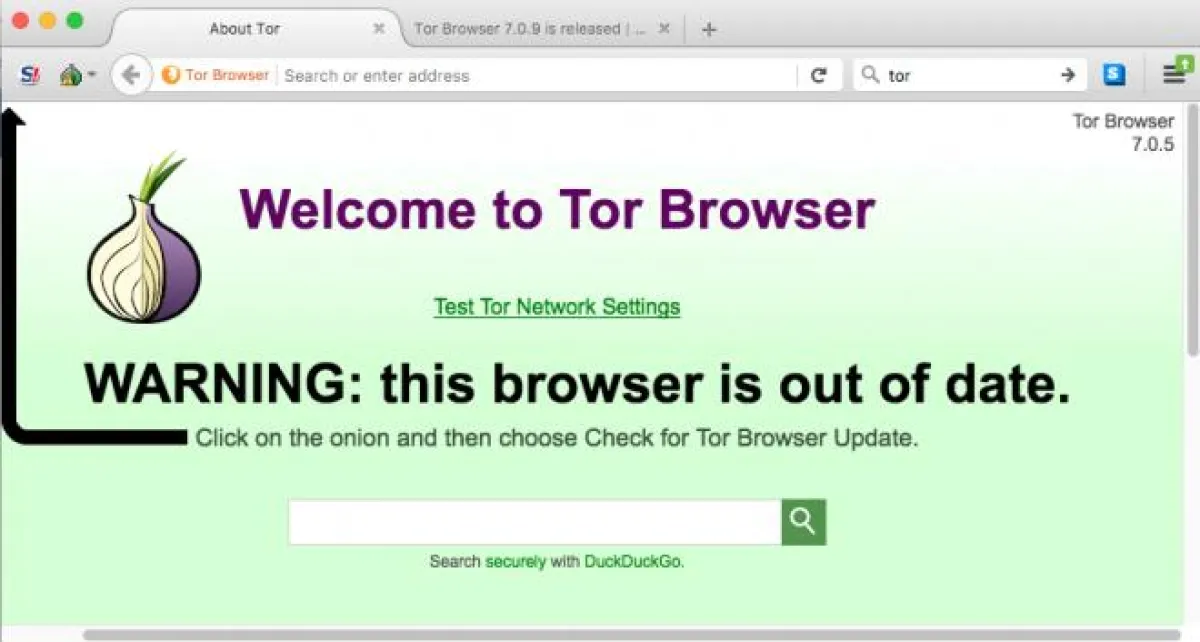
Task: Open the search engine magnifier dropdown
Action: (x=870, y=75)
